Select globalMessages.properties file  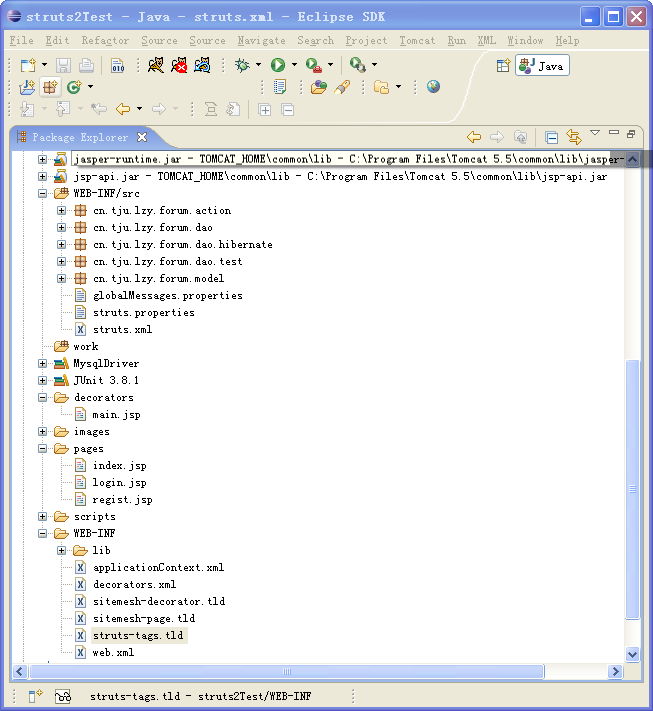coord(168,296)
